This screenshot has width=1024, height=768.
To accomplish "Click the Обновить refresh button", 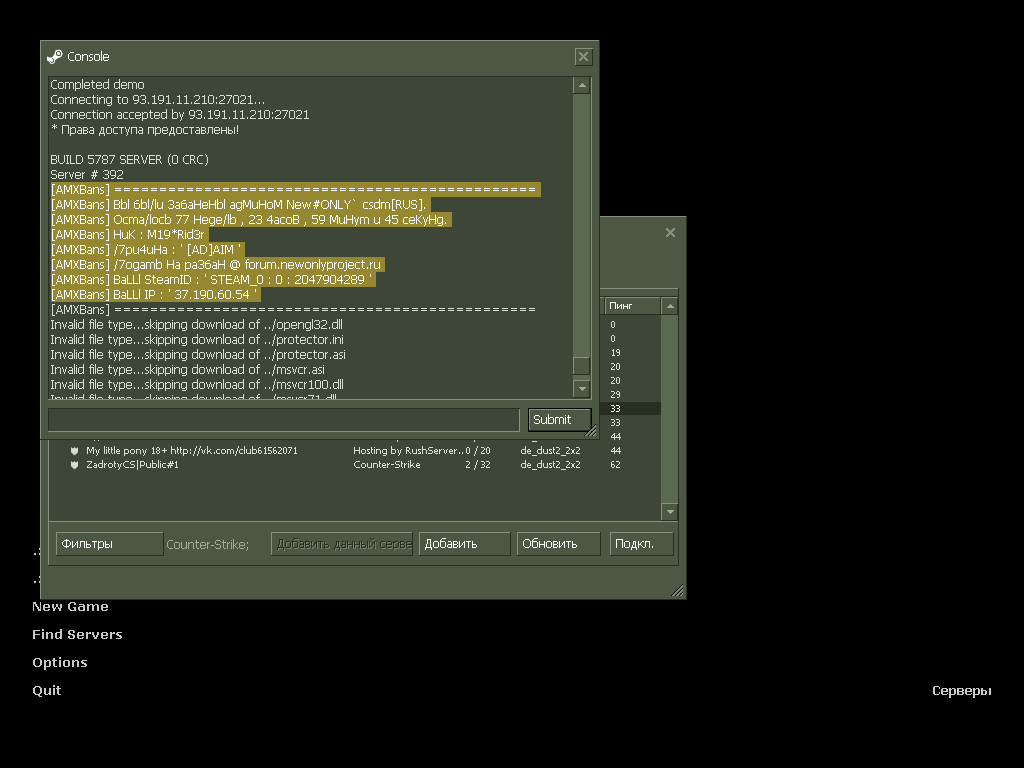I will [558, 544].
